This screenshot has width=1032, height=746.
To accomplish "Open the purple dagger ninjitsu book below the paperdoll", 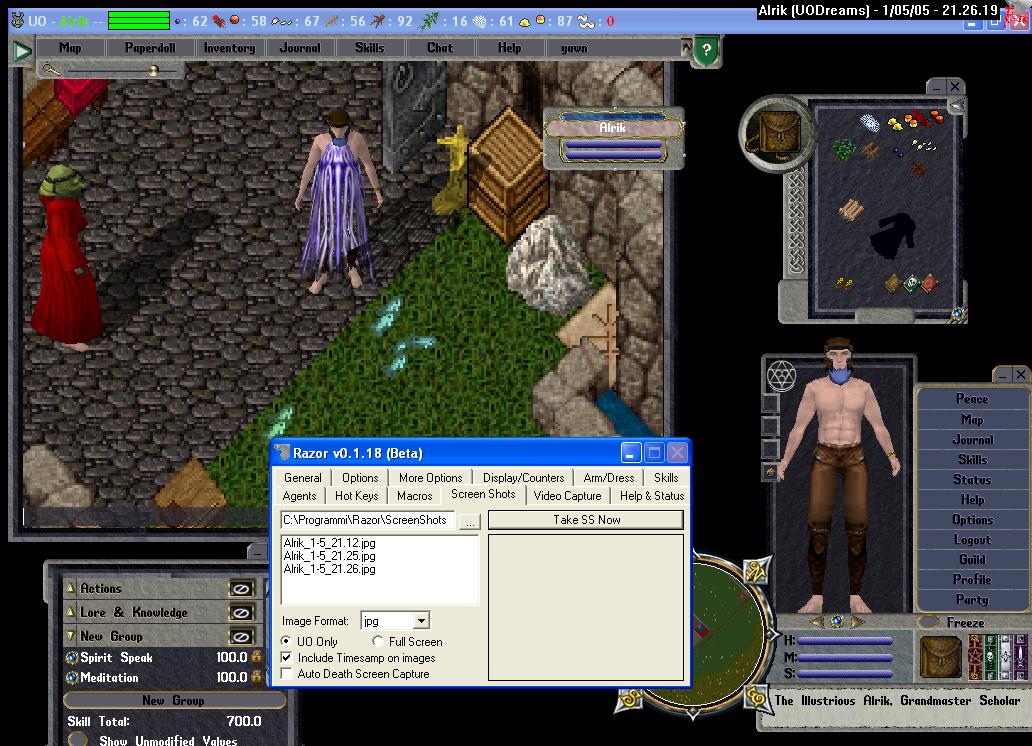I will click(x=1019, y=657).
